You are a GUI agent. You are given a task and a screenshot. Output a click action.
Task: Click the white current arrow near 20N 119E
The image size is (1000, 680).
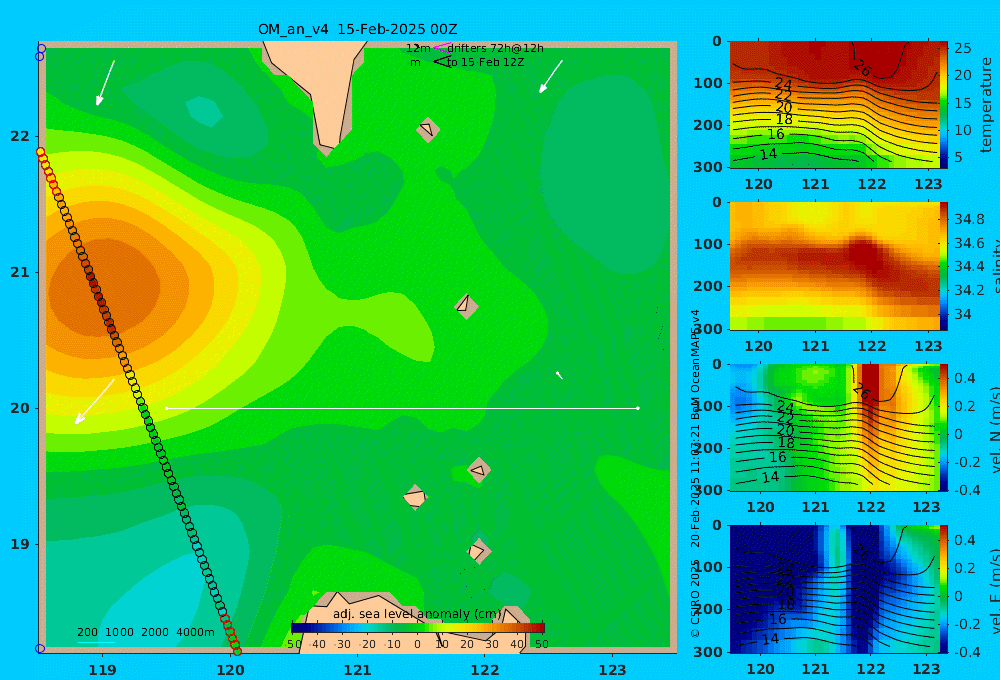pyautogui.click(x=94, y=402)
